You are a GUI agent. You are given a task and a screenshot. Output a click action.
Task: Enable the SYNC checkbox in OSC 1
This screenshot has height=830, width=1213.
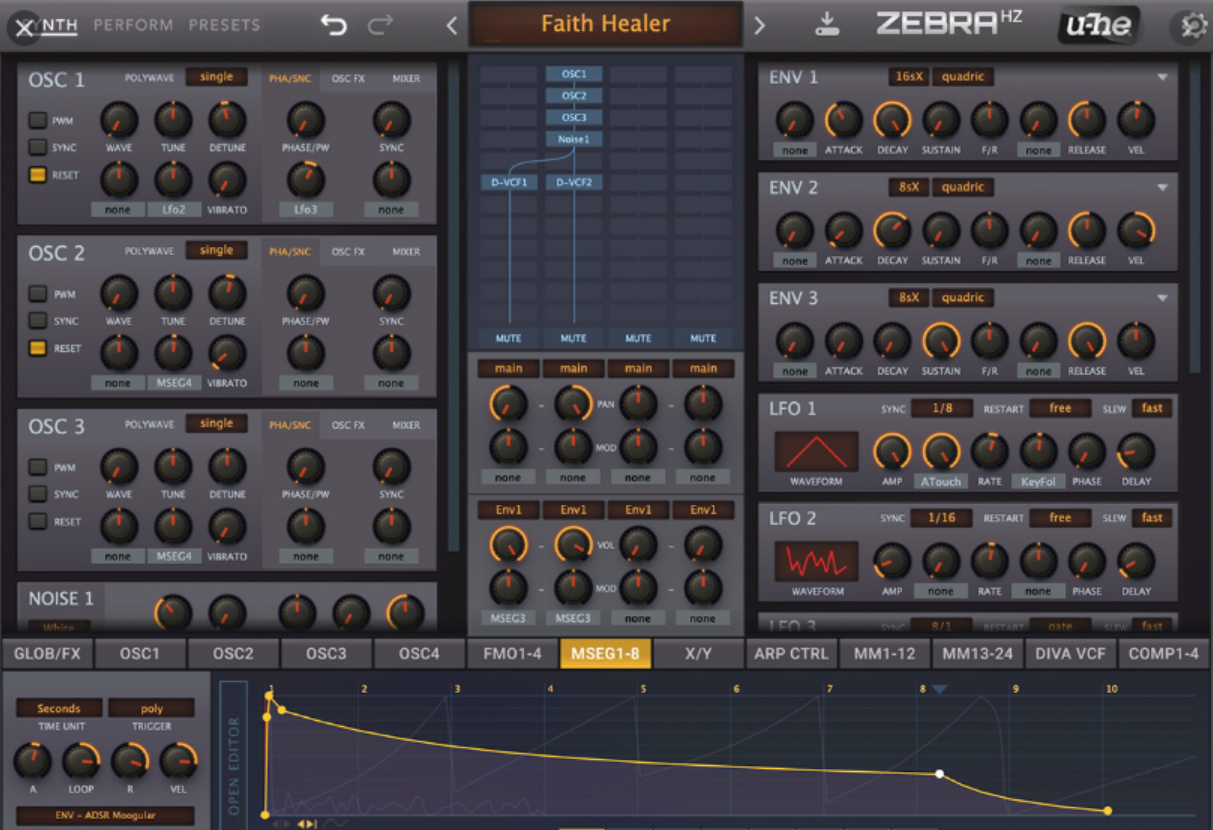38,147
